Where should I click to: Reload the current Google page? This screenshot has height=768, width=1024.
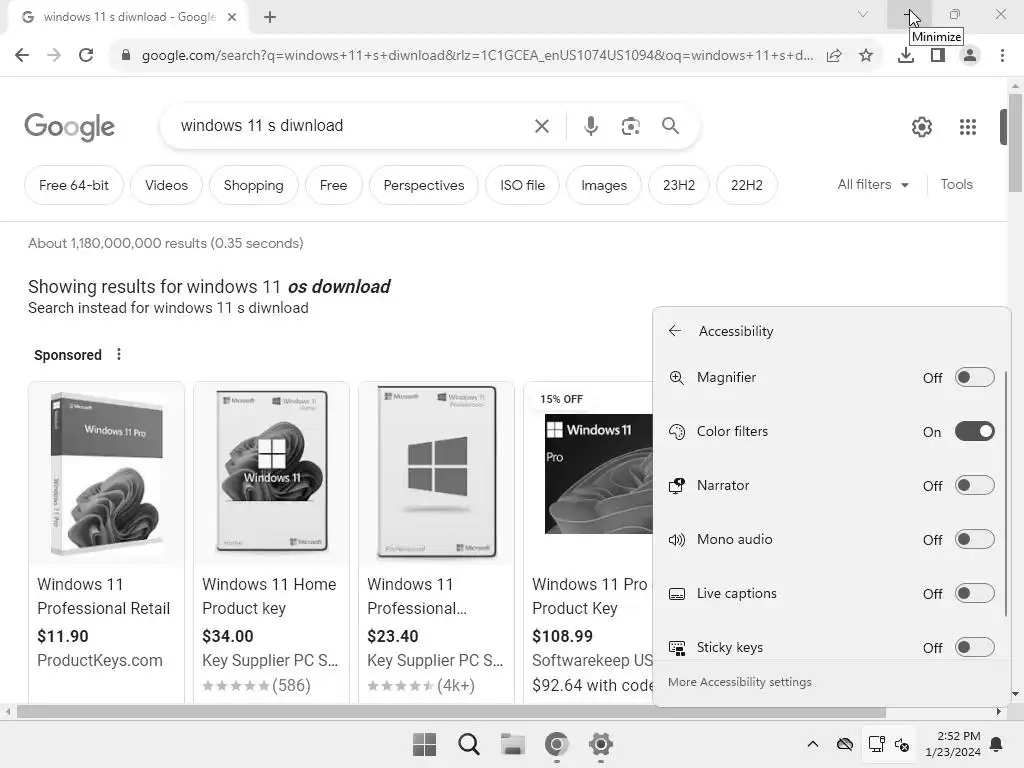(86, 56)
